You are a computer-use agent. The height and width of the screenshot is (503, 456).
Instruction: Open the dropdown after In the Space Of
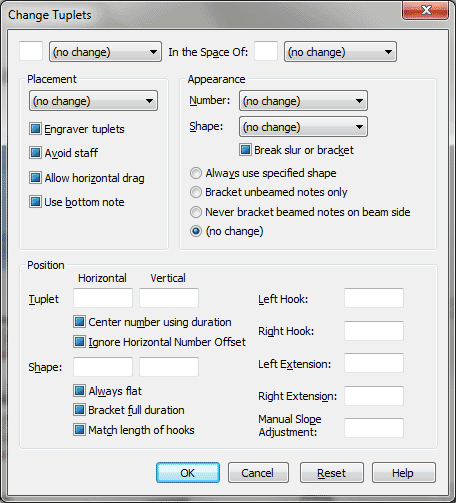coord(340,52)
